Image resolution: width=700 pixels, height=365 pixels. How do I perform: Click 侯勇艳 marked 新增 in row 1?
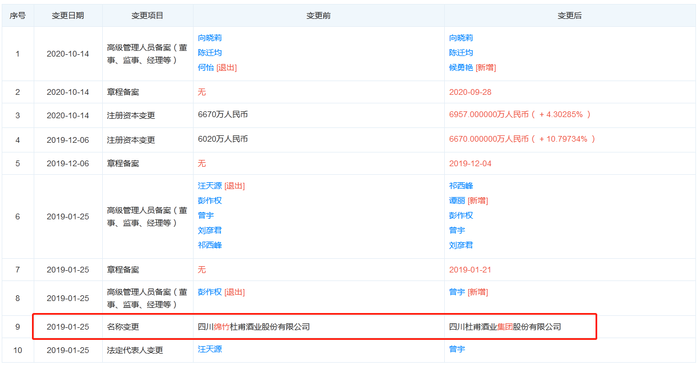coord(461,67)
